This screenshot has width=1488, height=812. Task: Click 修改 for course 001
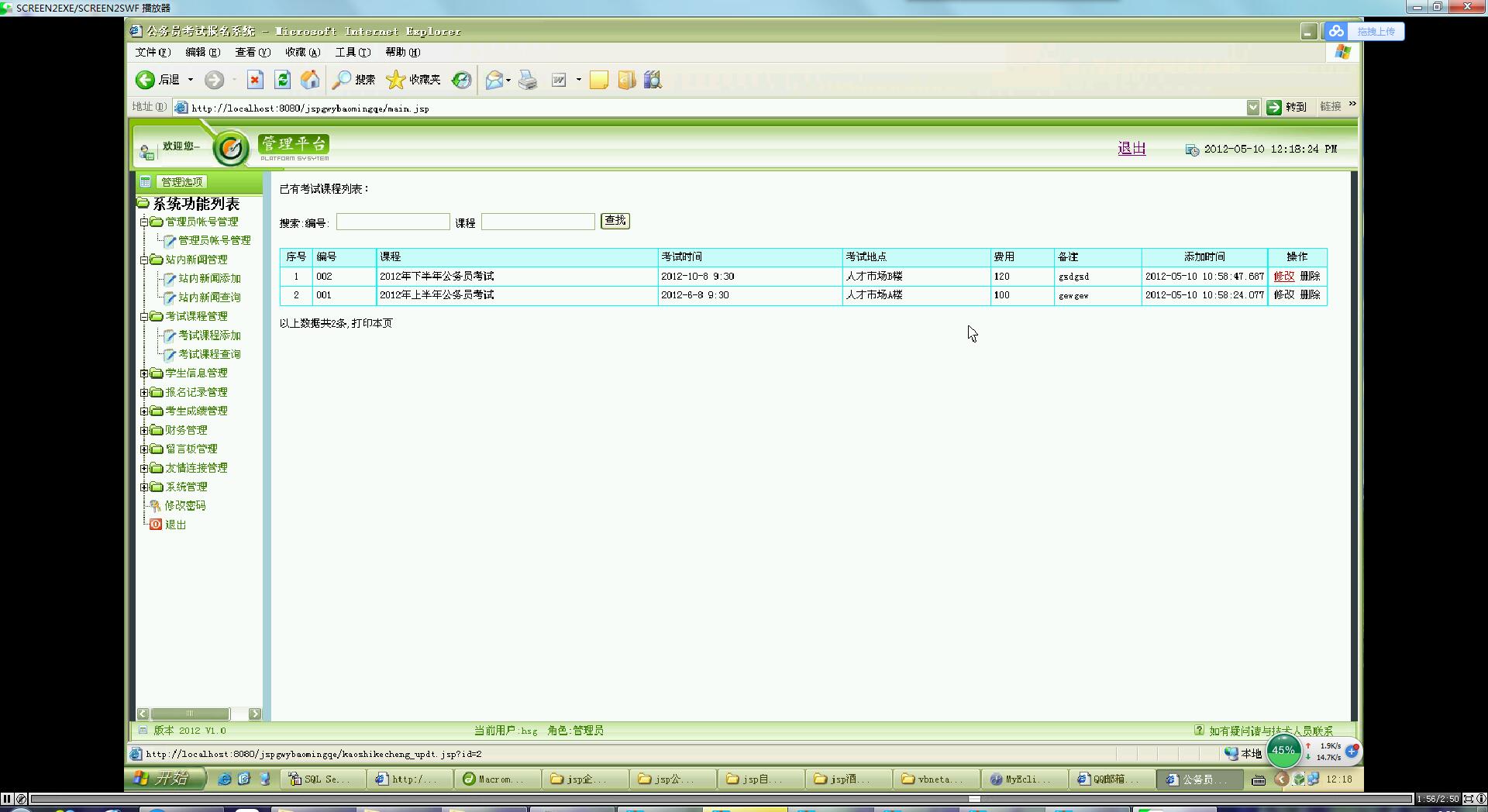pos(1284,294)
